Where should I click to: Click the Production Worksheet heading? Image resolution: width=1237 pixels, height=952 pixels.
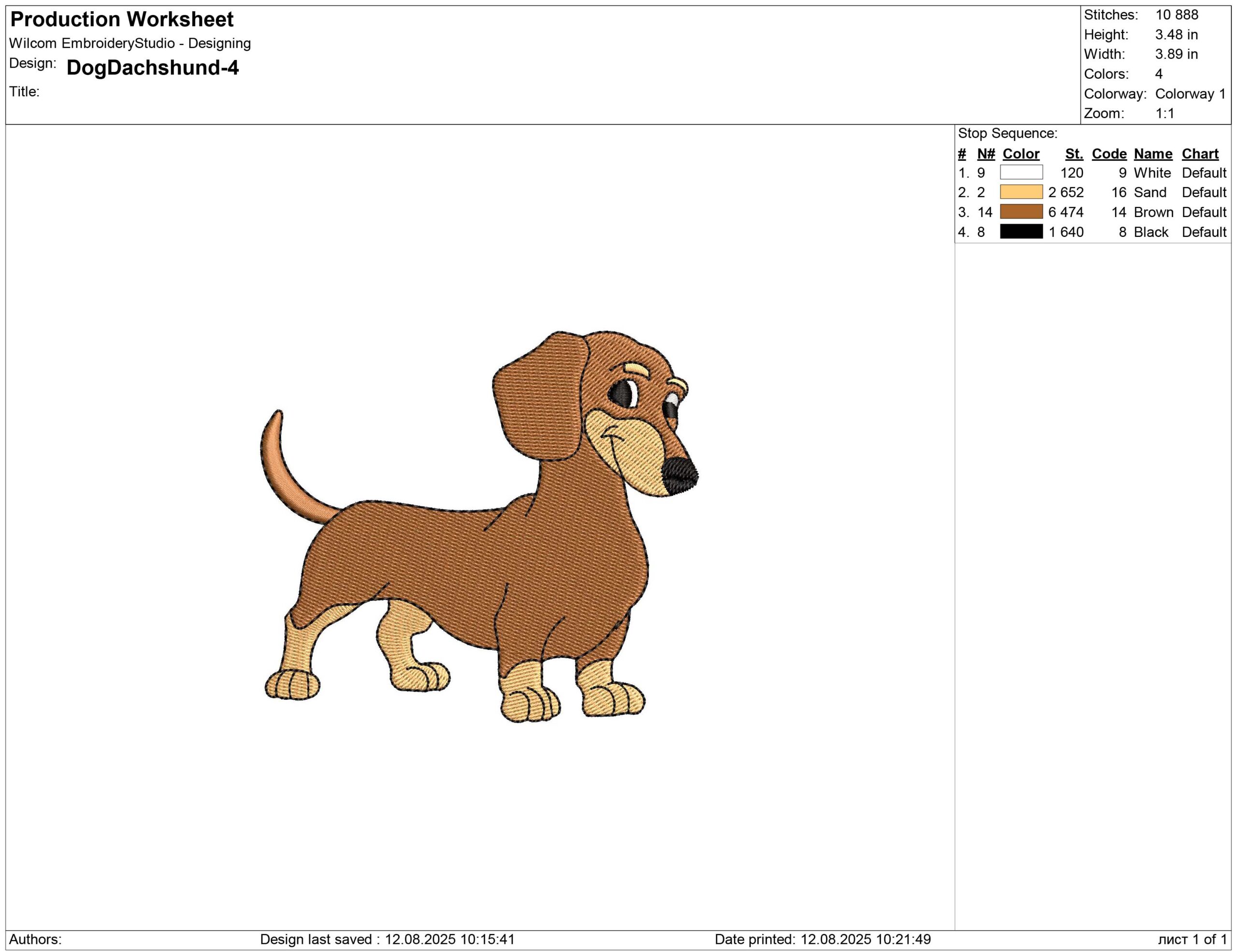coord(122,20)
